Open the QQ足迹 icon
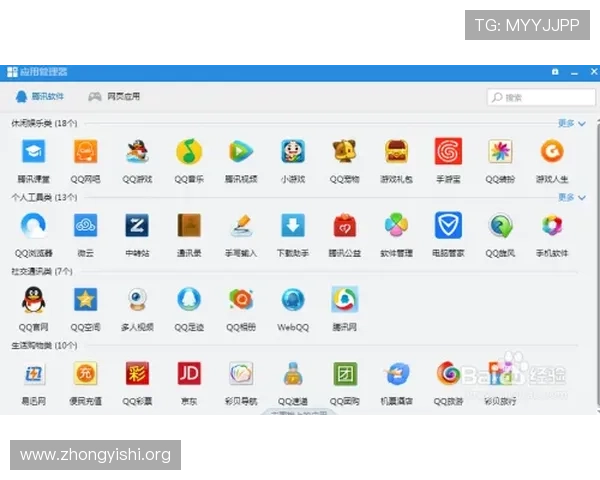Viewport: 600px width, 480px height. 189,299
